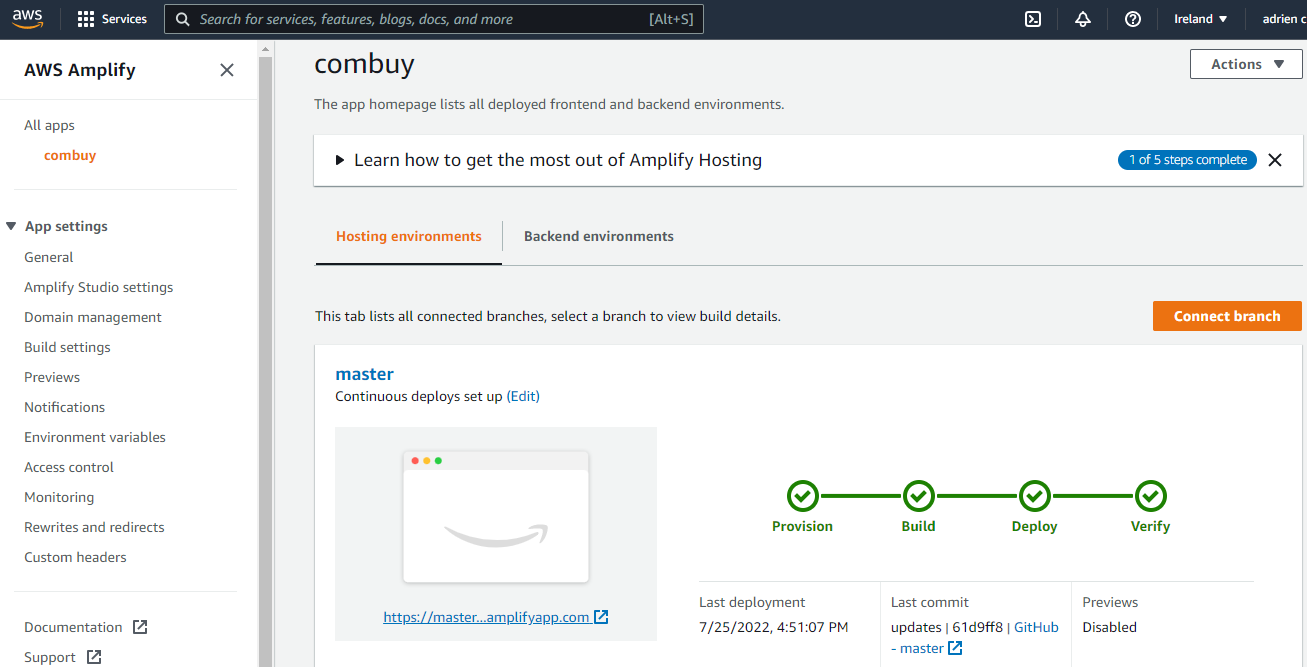This screenshot has width=1307, height=667.
Task: Click the Previews Disabled status text
Action: [x=1109, y=627]
